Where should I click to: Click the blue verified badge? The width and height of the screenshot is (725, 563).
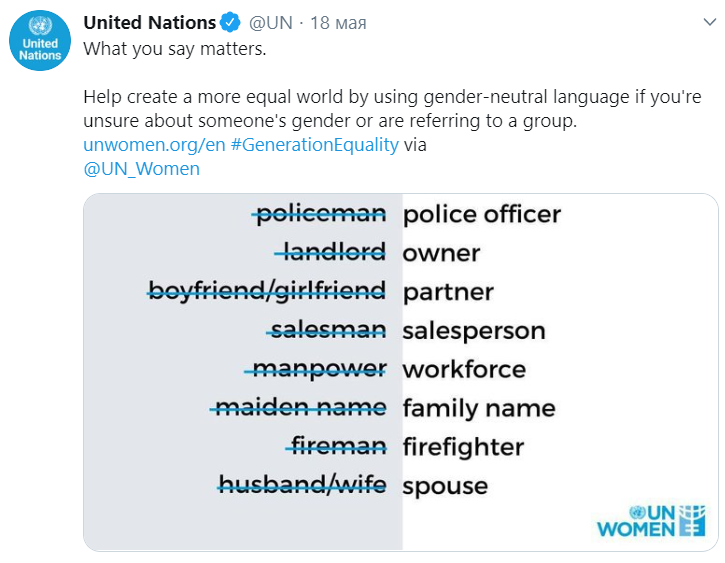pos(230,22)
